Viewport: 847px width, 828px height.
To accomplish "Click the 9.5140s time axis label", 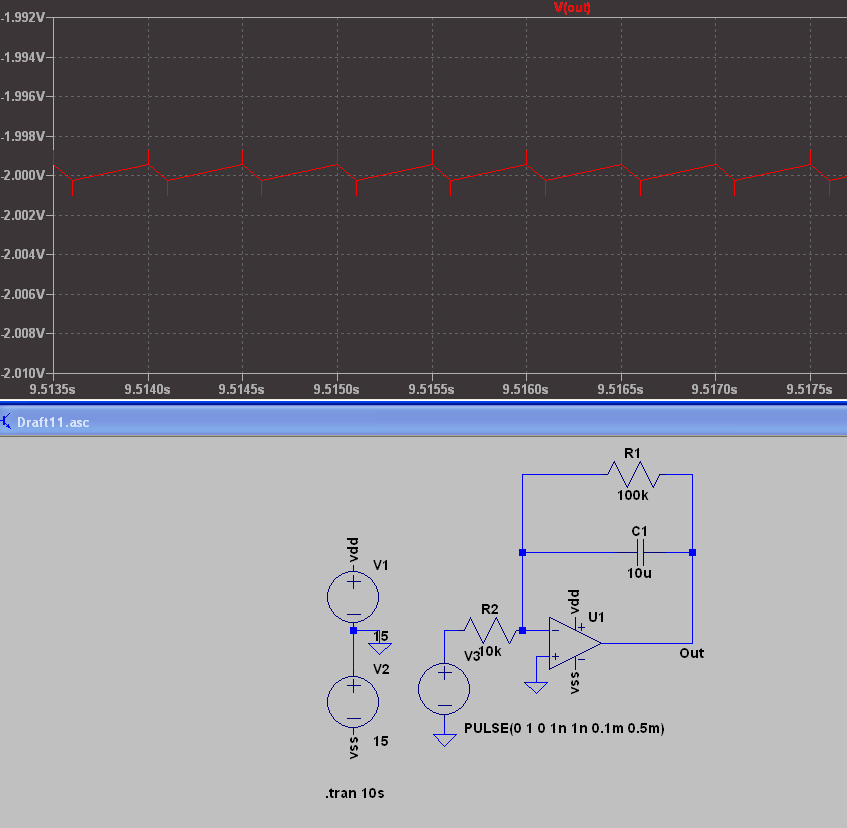I will pyautogui.click(x=147, y=389).
